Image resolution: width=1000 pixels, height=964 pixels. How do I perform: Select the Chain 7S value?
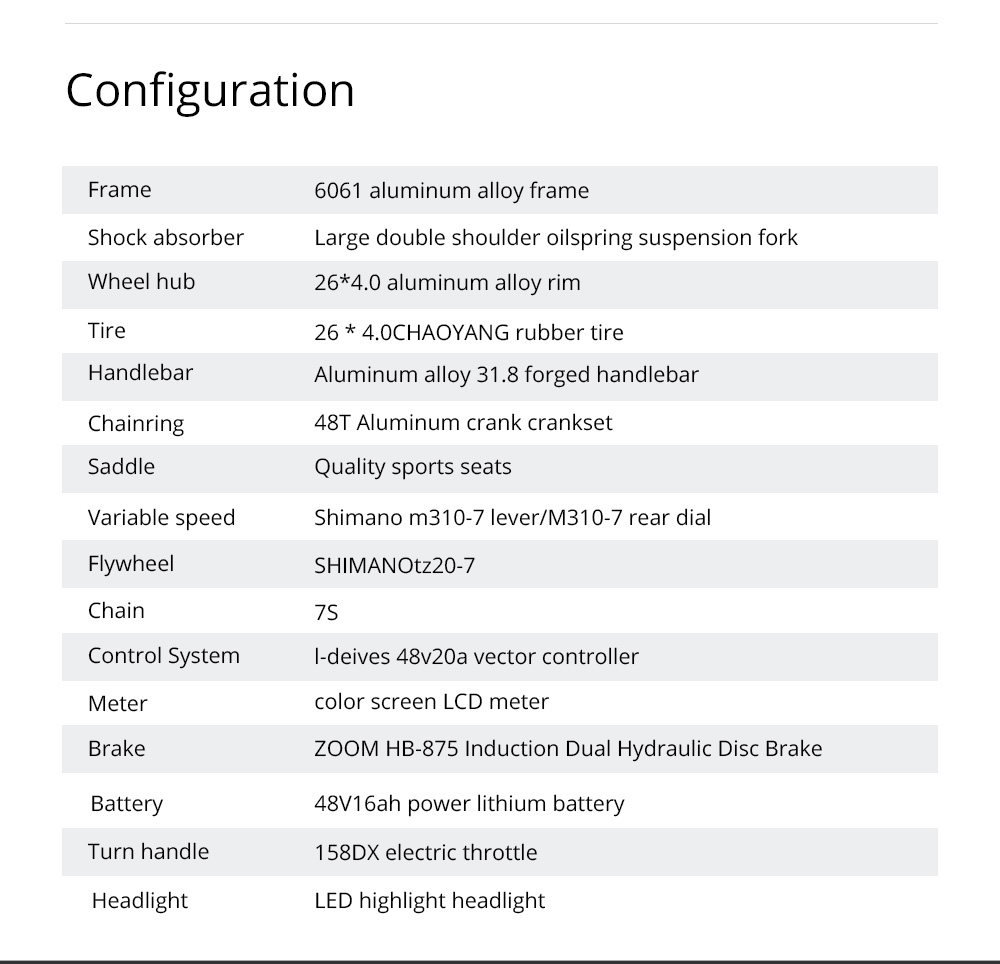[x=326, y=613]
